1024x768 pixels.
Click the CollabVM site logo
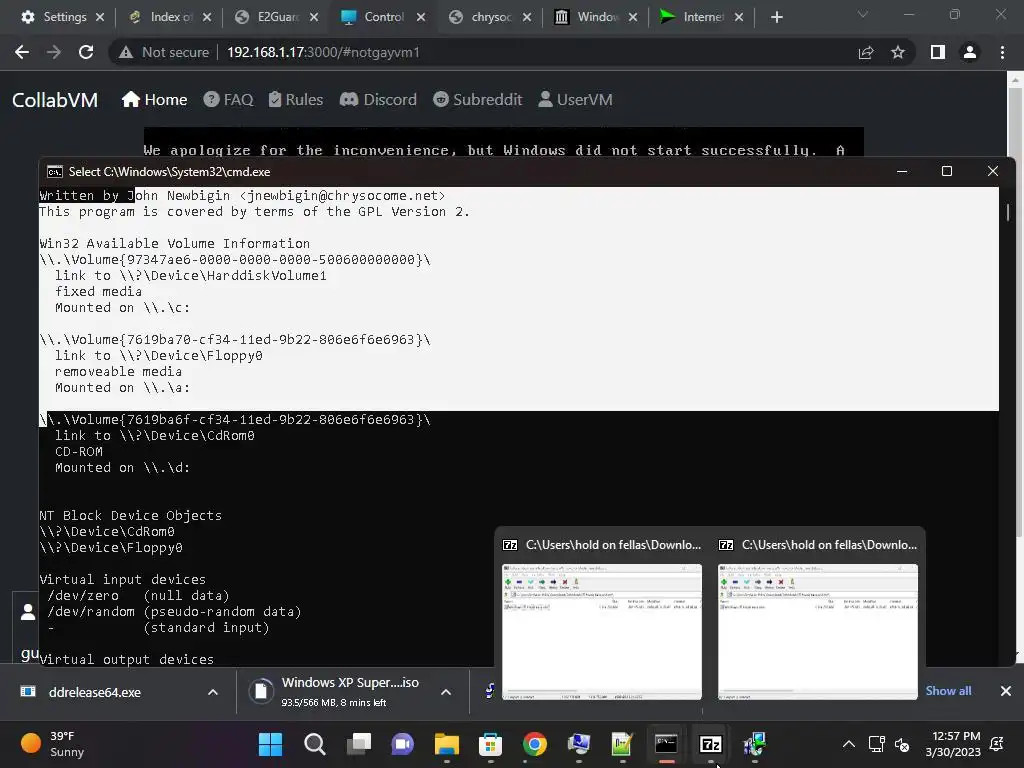[x=55, y=100]
